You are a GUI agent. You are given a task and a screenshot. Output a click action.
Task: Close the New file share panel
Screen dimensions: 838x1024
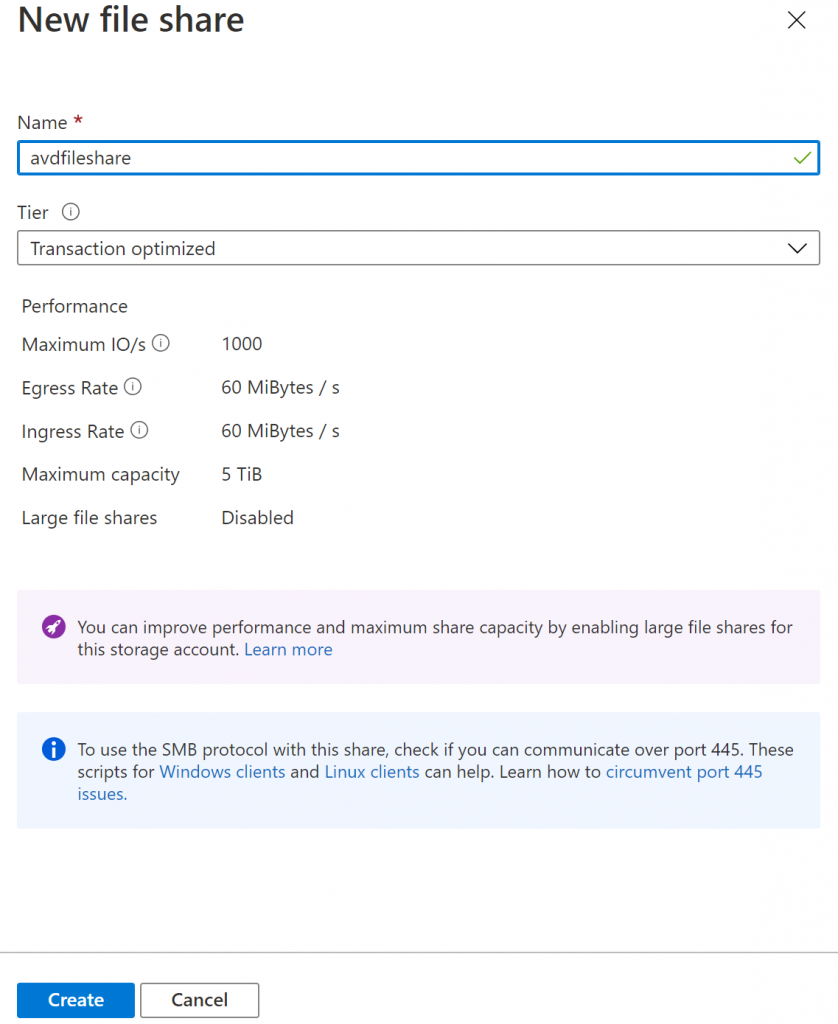(796, 20)
